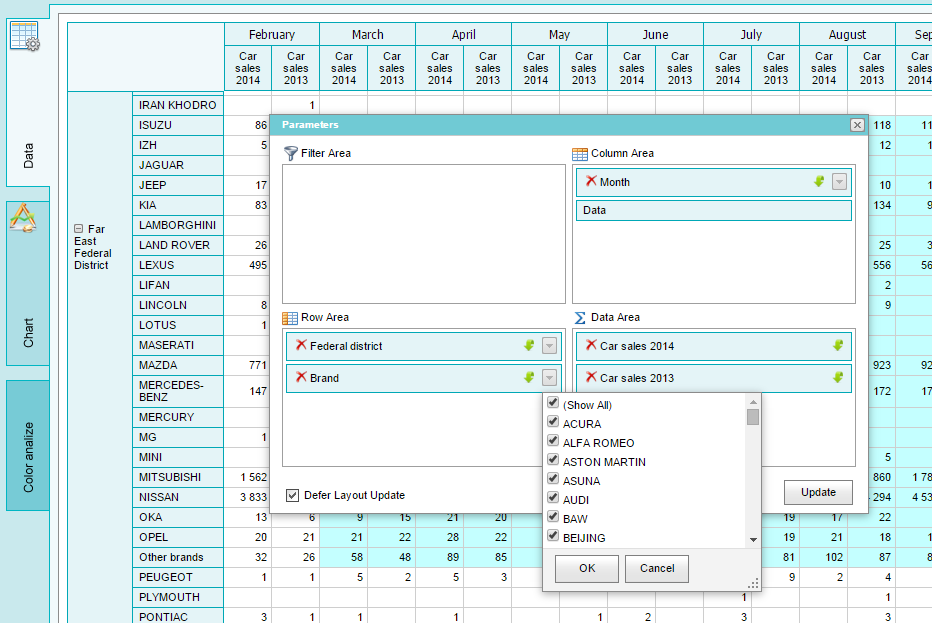Screen dimensions: 932x623
Task: Click the June column header
Action: (656, 34)
